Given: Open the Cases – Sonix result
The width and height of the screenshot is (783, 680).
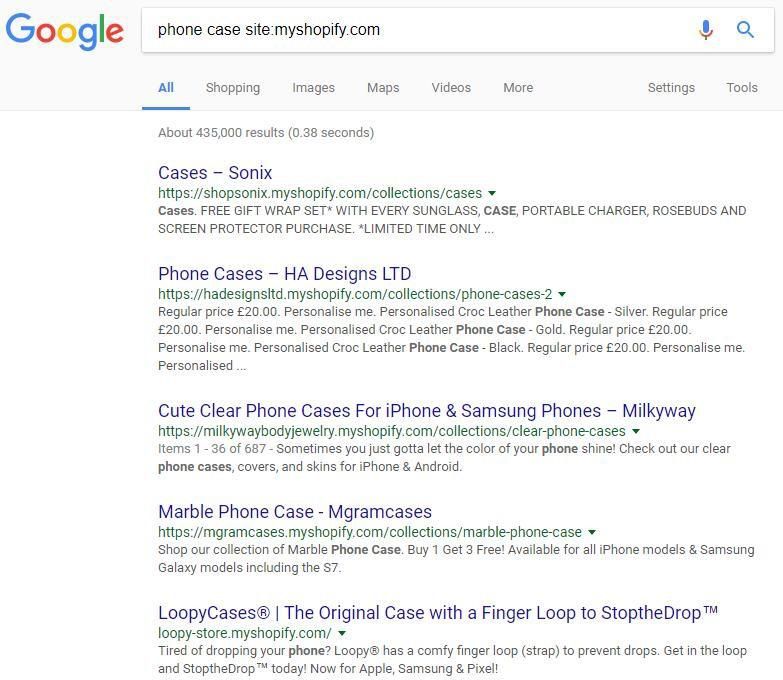Looking at the screenshot, I should pyautogui.click(x=215, y=173).
